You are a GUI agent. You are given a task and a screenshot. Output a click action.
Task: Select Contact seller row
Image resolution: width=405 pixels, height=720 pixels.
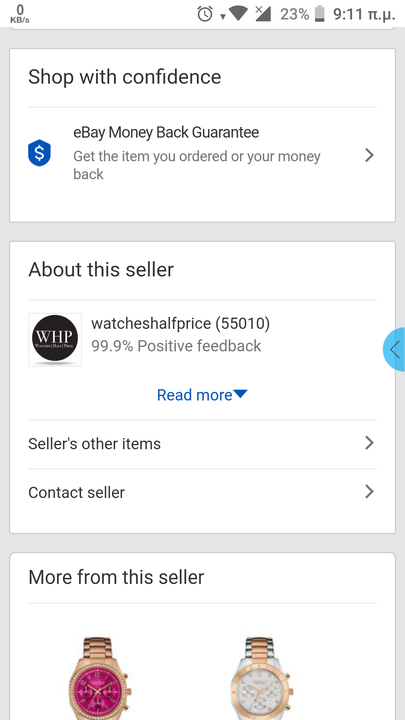coord(202,493)
